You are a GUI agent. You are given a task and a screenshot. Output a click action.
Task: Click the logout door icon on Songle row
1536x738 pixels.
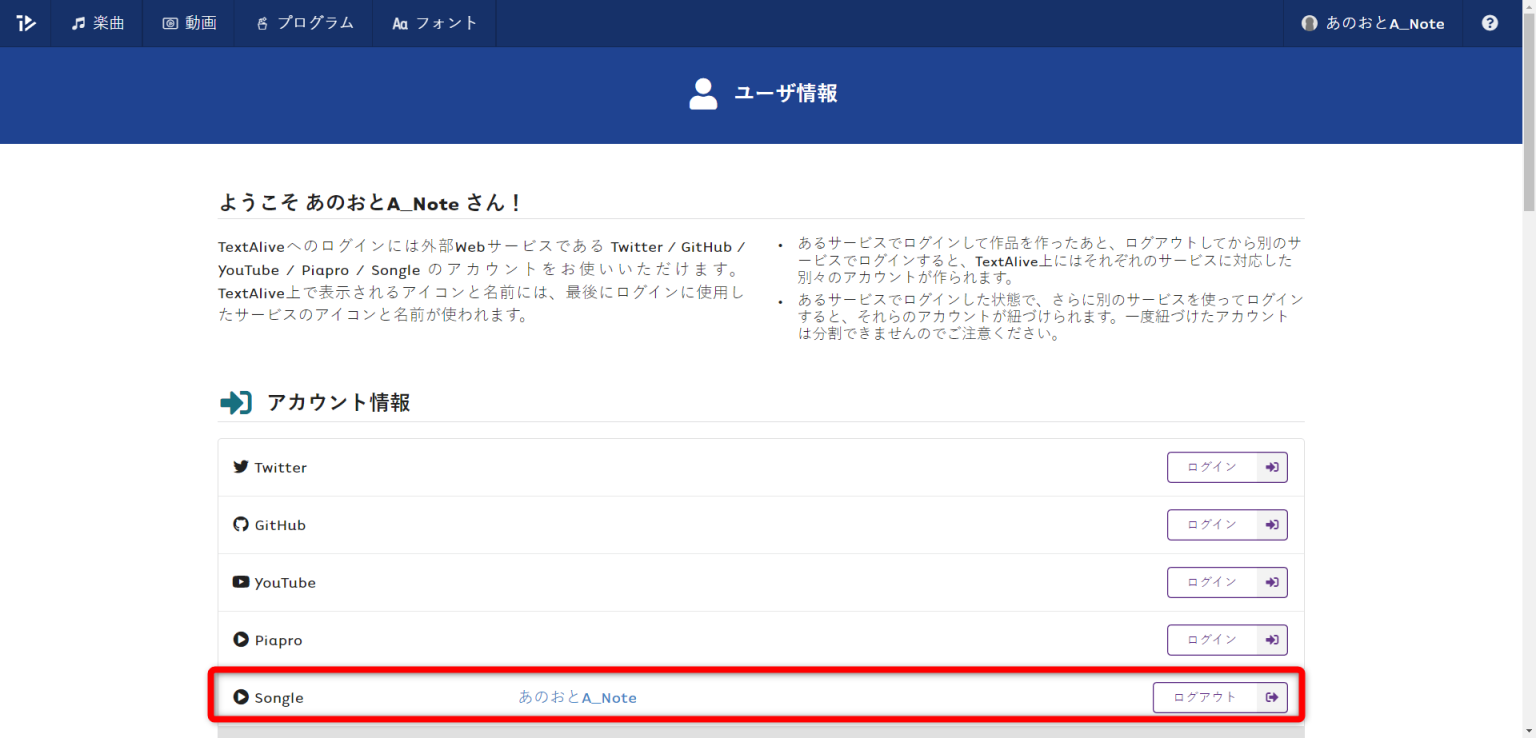(x=1272, y=697)
